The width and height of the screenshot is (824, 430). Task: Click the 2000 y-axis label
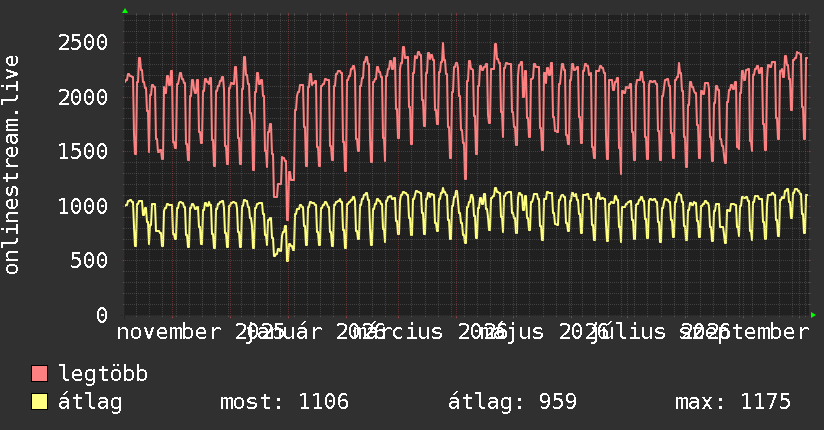click(x=83, y=97)
